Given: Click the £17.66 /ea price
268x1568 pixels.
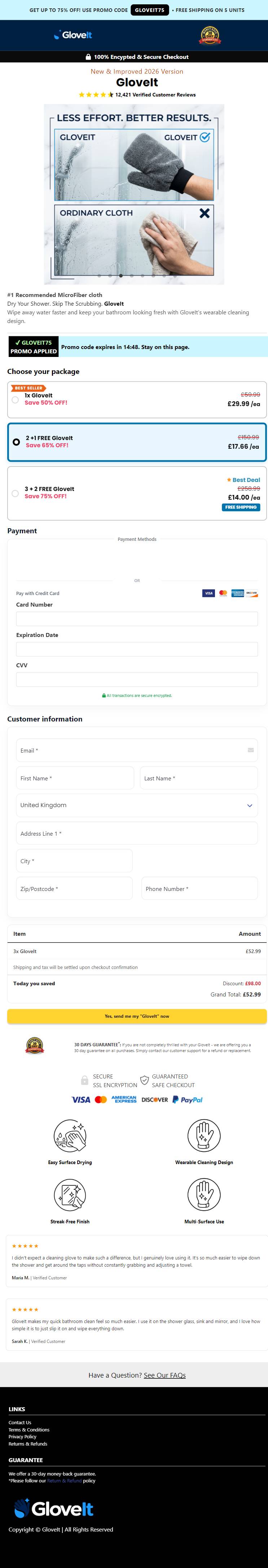Looking at the screenshot, I should click(x=244, y=446).
